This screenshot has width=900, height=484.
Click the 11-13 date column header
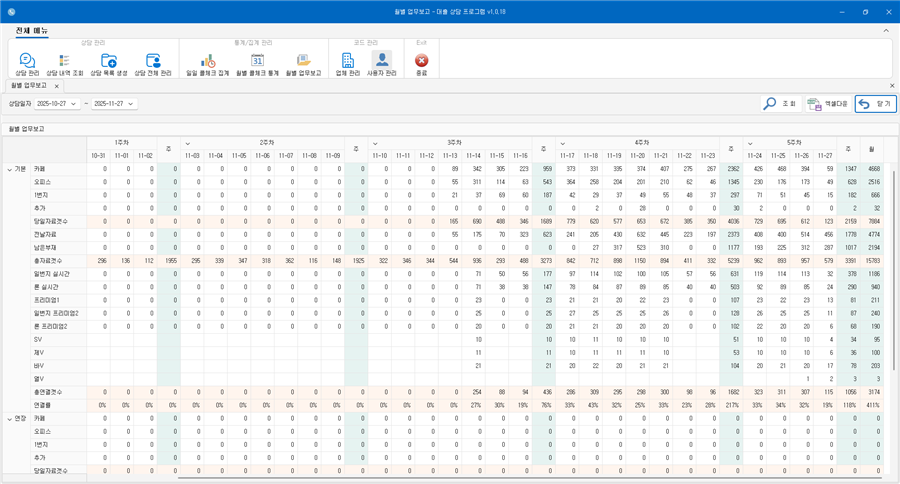pos(449,156)
